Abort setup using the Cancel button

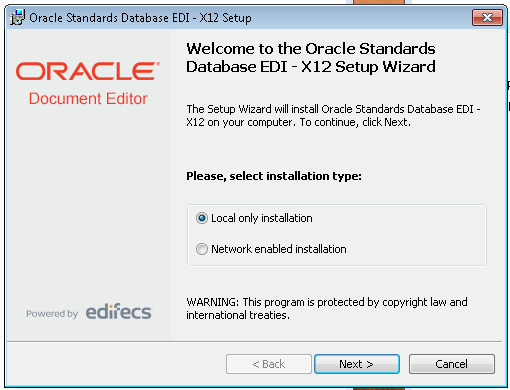(452, 364)
